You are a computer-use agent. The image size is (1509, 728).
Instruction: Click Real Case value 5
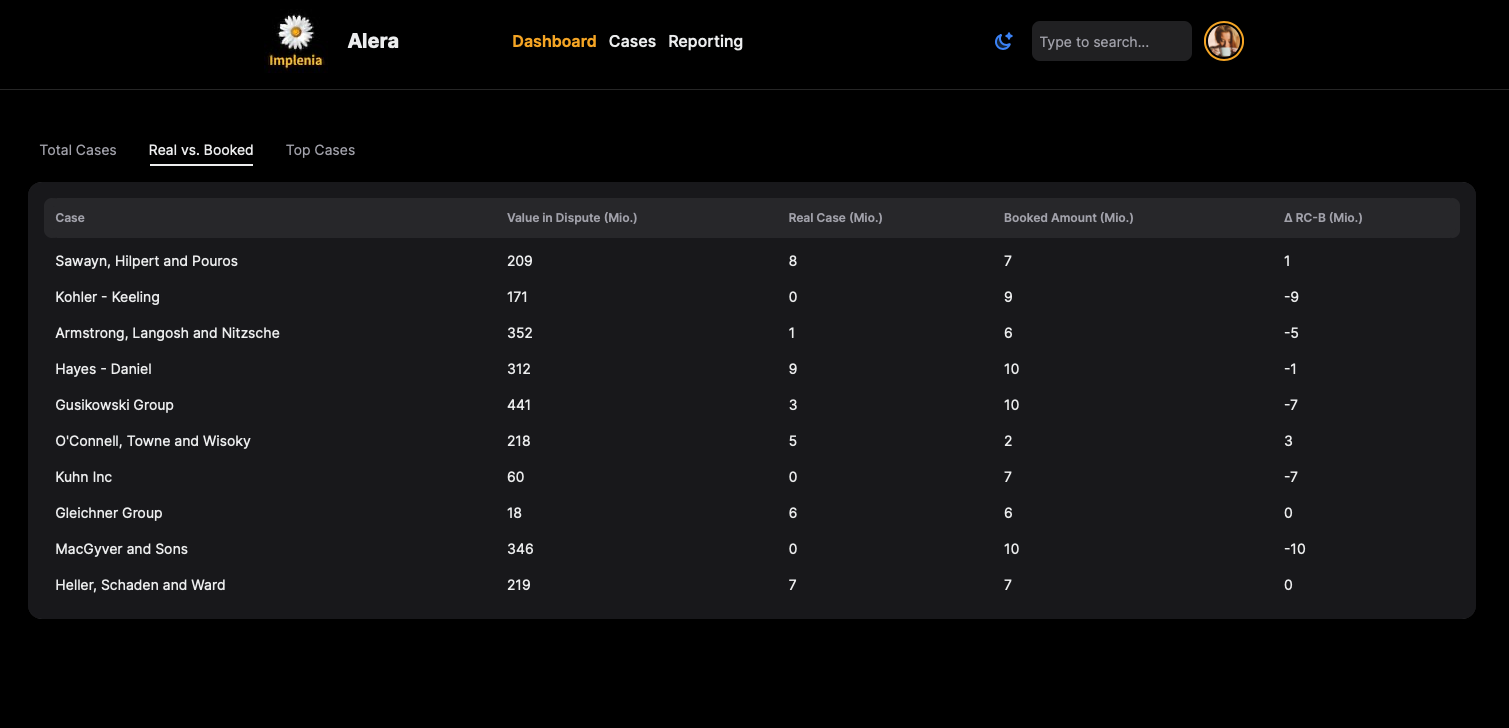click(x=792, y=441)
